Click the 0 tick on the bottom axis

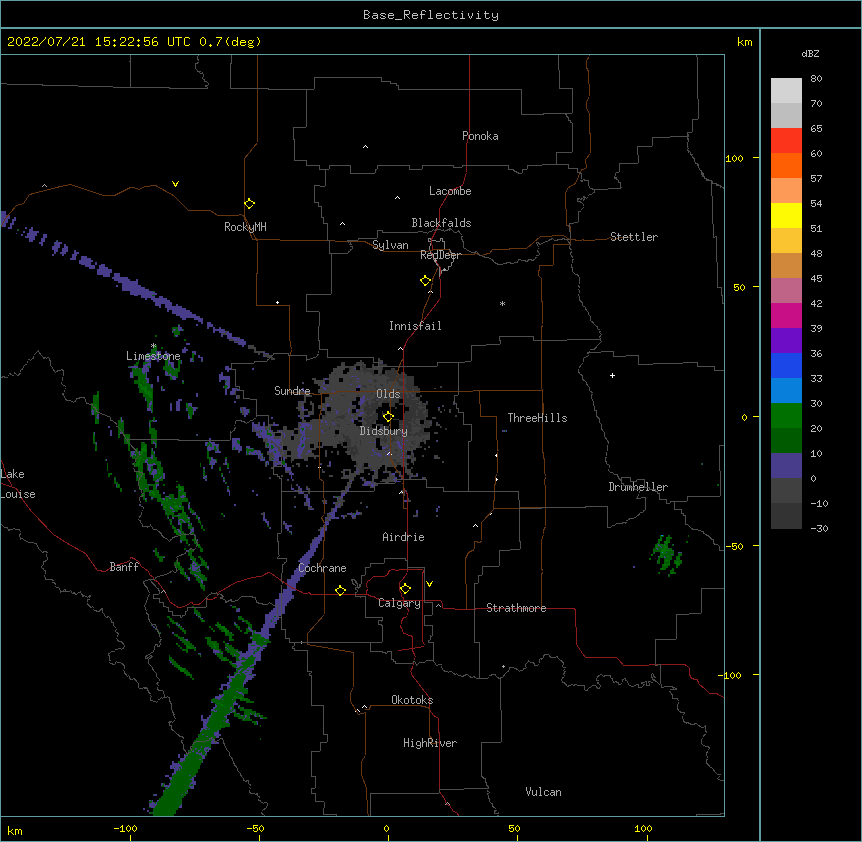point(386,828)
